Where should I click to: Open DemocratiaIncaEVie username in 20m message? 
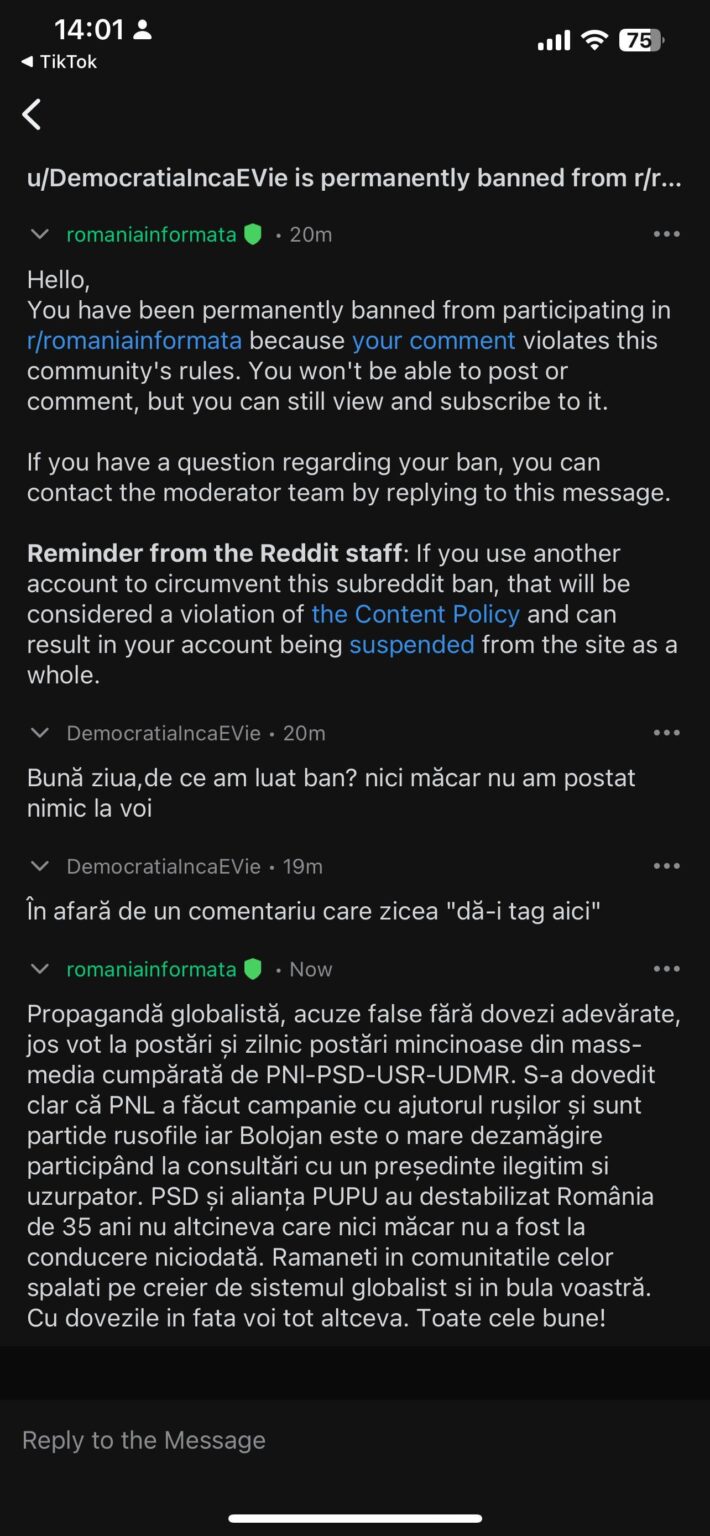pos(163,733)
